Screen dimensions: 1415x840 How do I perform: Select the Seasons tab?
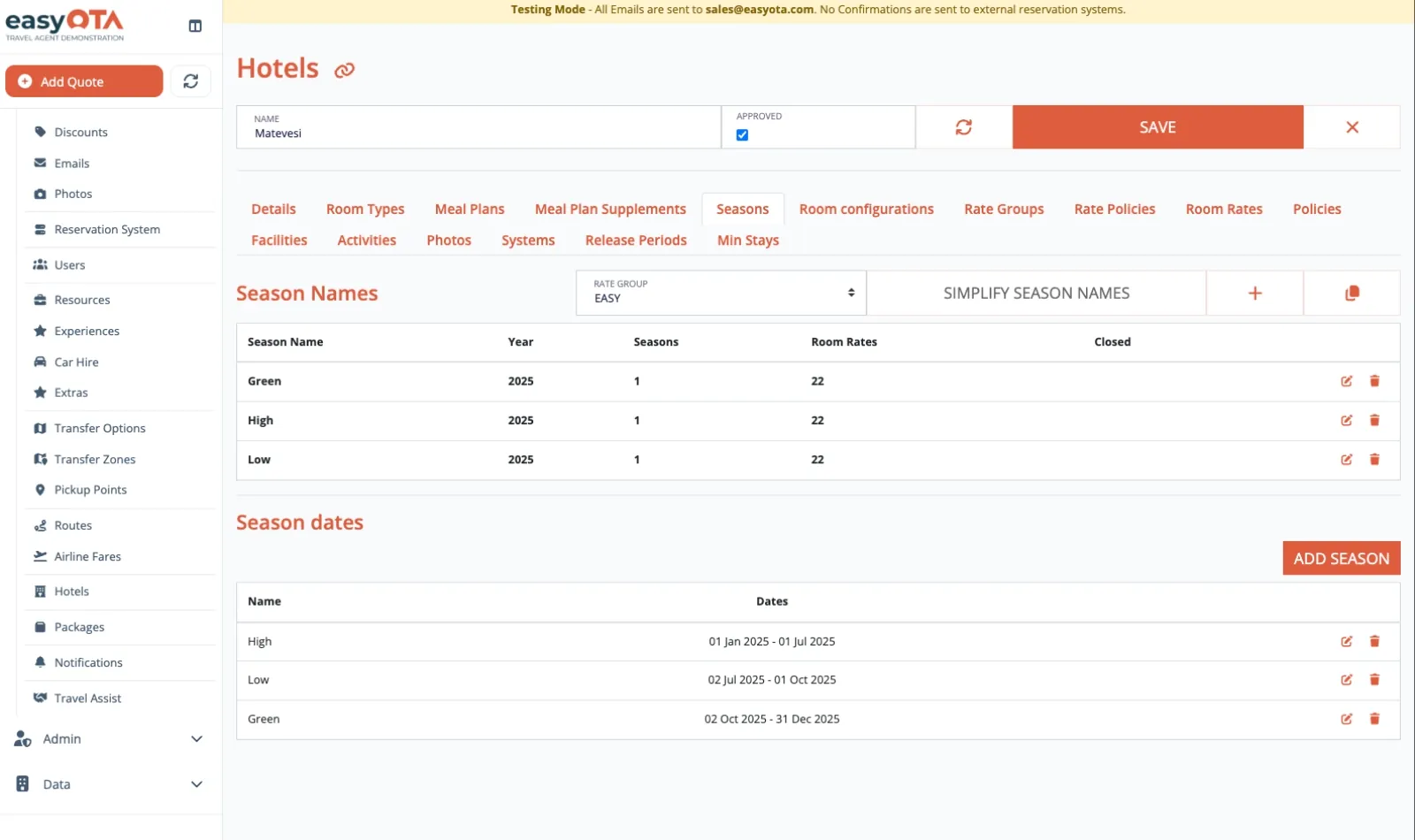pos(743,209)
